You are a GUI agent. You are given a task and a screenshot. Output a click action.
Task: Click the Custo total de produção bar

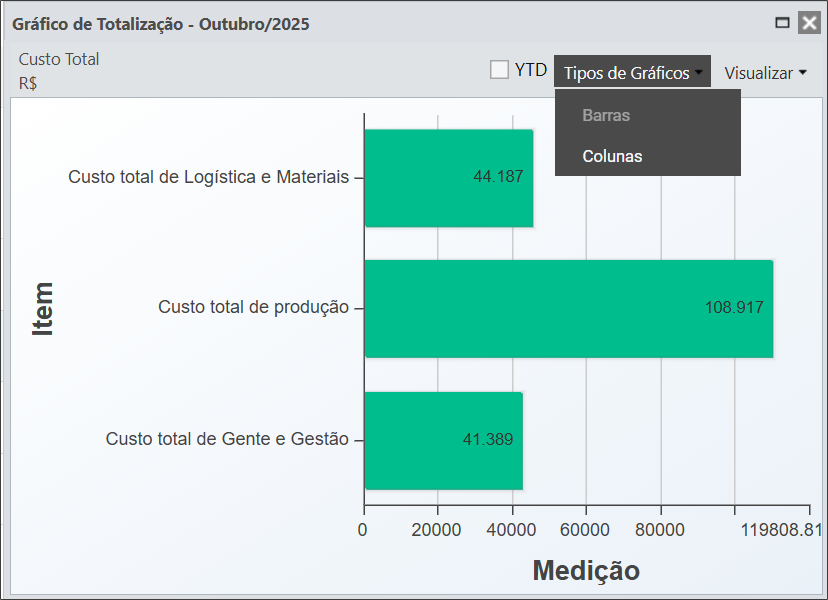568,308
